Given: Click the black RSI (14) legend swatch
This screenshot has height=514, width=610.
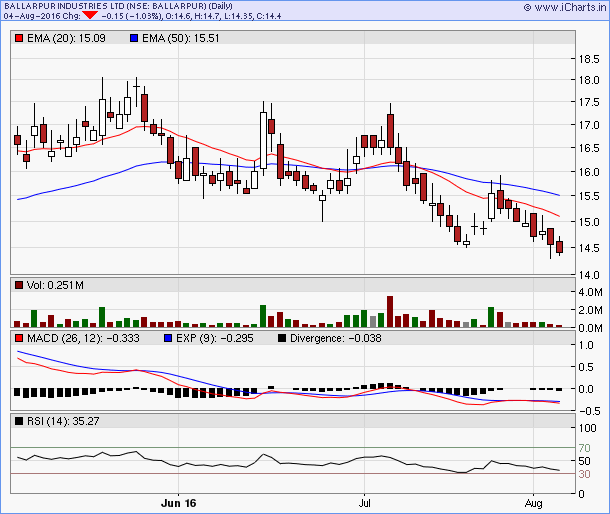Looking at the screenshot, I should point(19,421).
